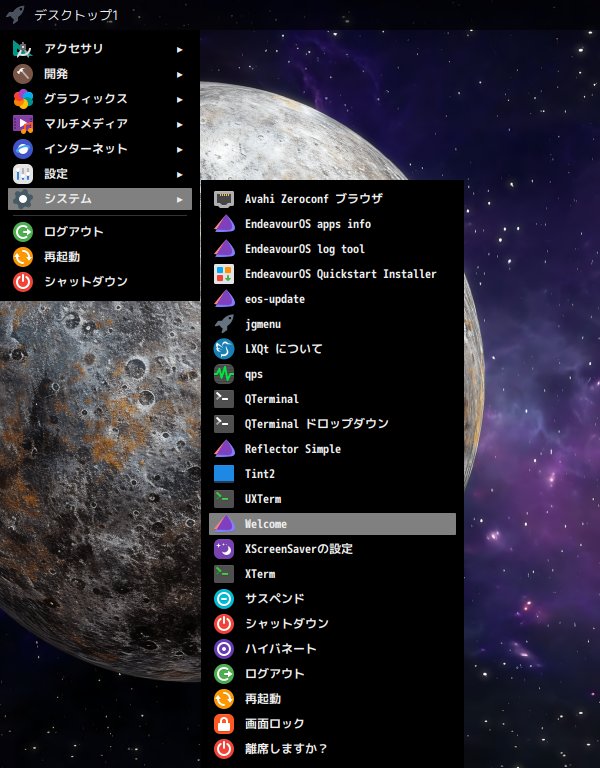
Task: Click the XScreenSaver settings icon
Action: coord(225,549)
